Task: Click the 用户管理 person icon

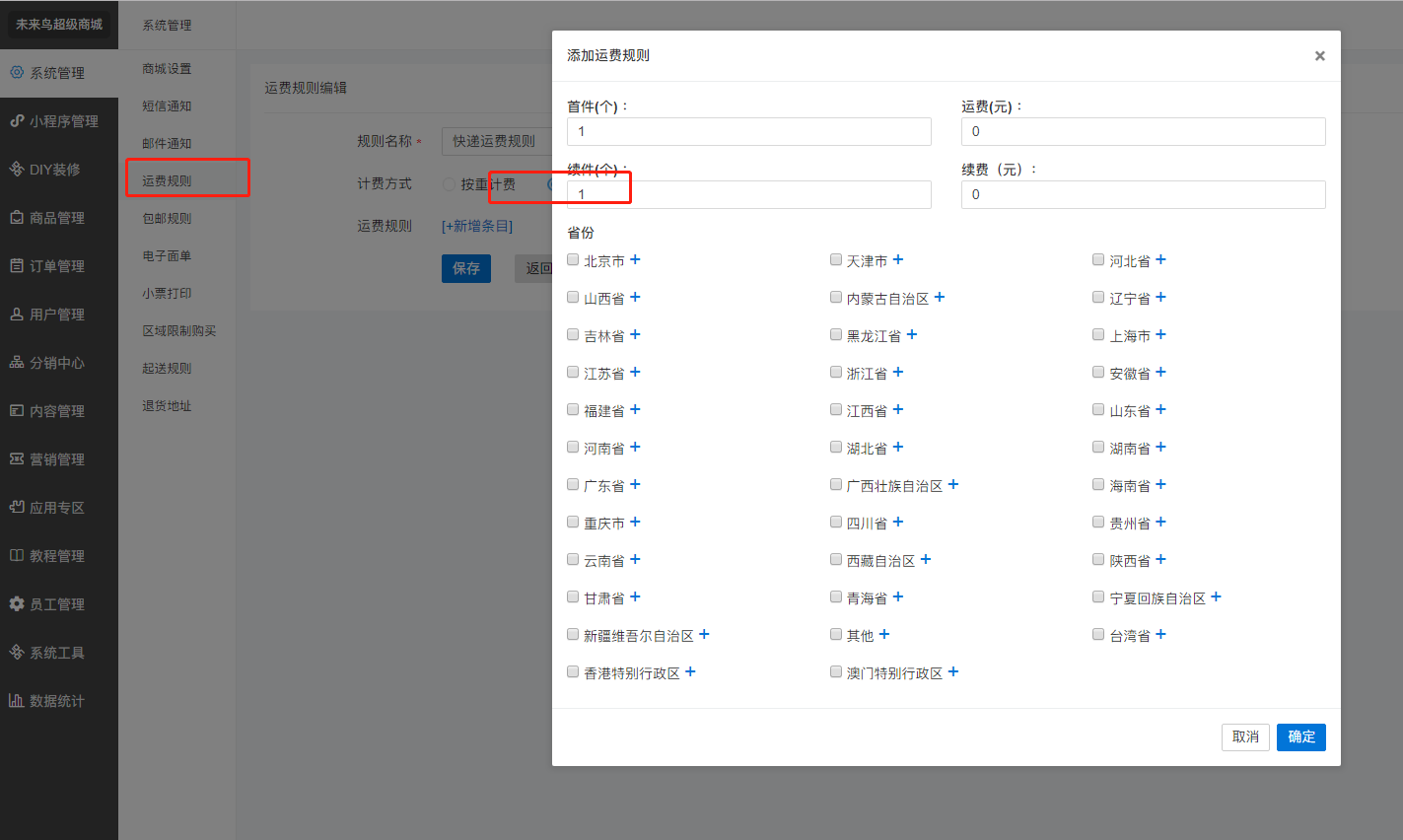Action: pyautogui.click(x=17, y=315)
